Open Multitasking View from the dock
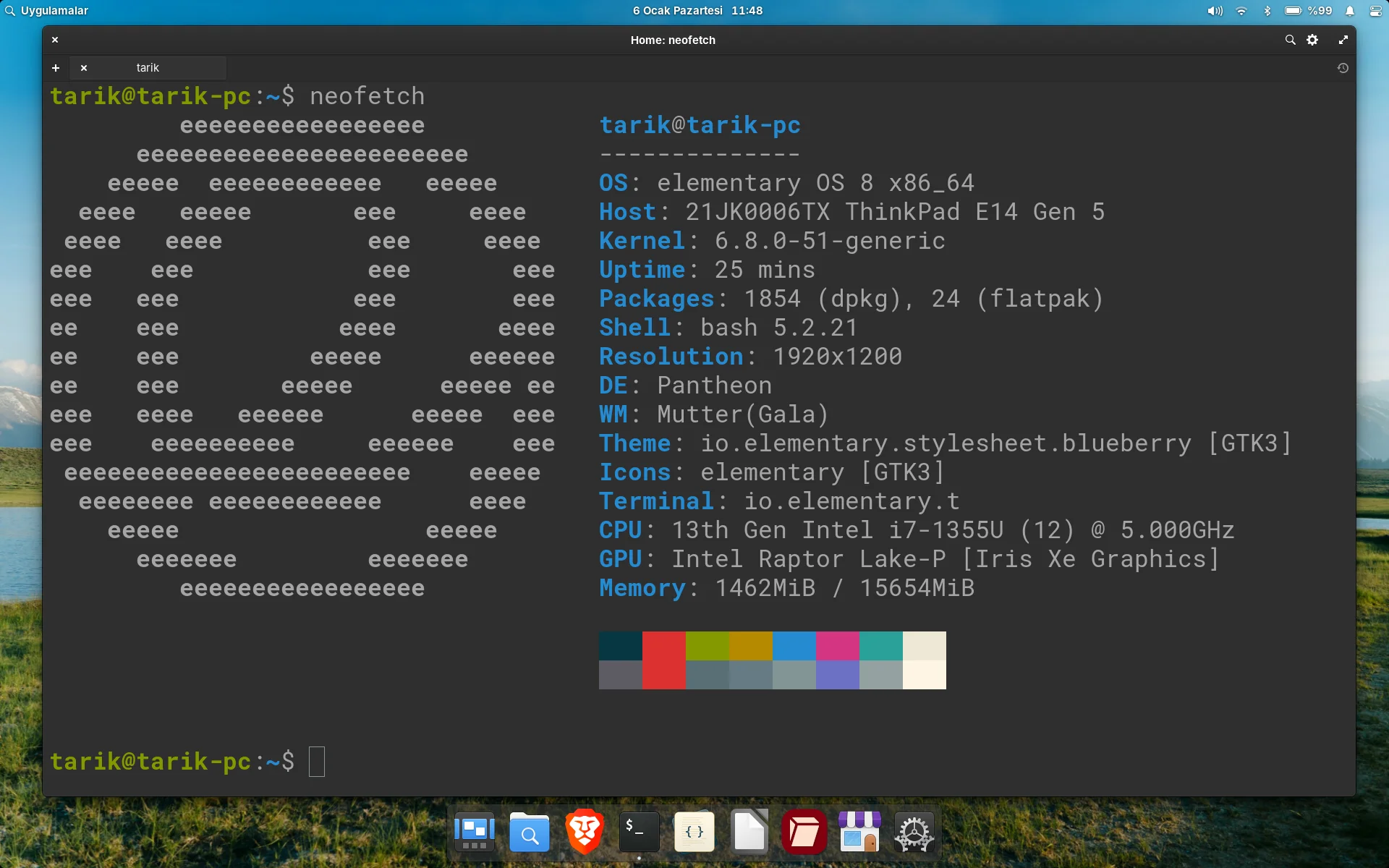The height and width of the screenshot is (868, 1389). coord(475,832)
